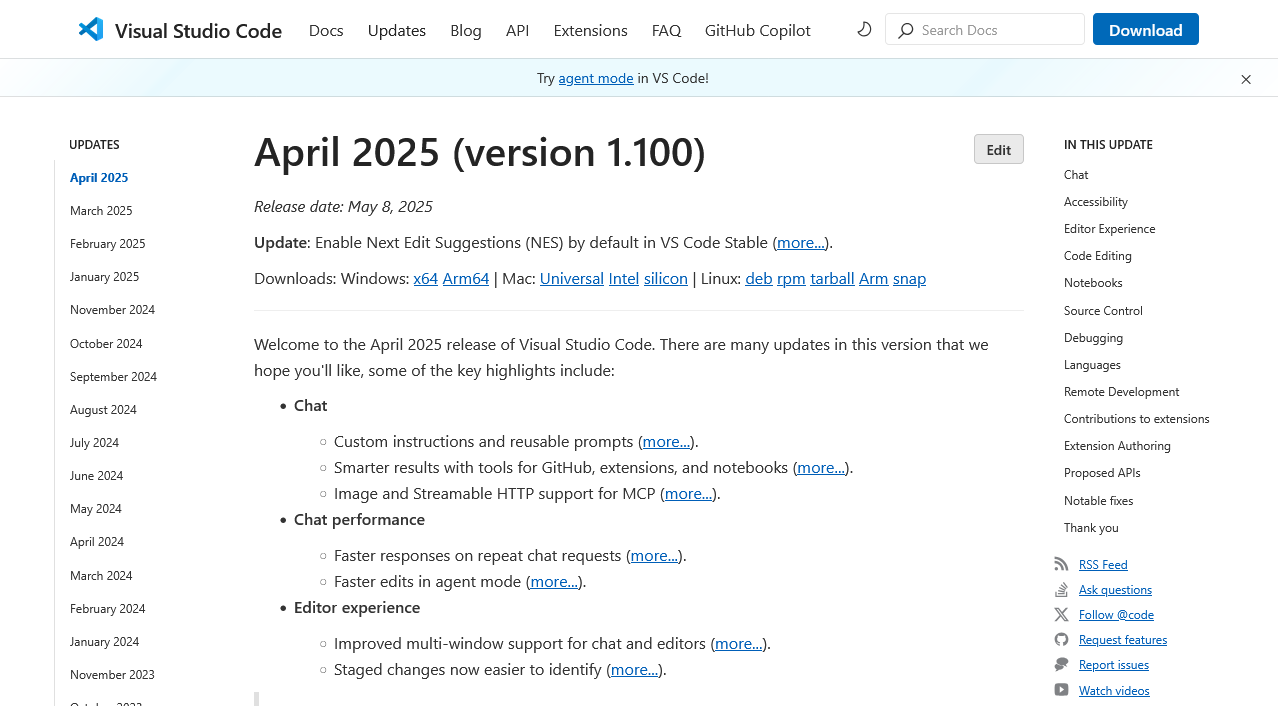
Task: Select November 2024 release notes
Action: [113, 310]
